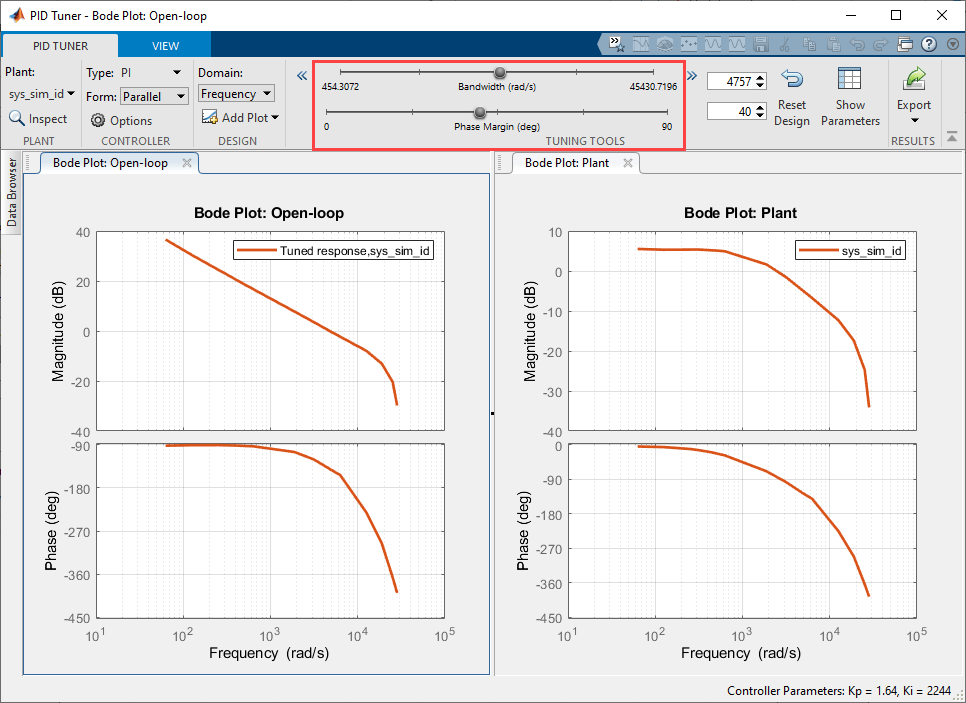The height and width of the screenshot is (703, 966).
Task: Click the Reset Design arrow icon
Action: [x=792, y=79]
